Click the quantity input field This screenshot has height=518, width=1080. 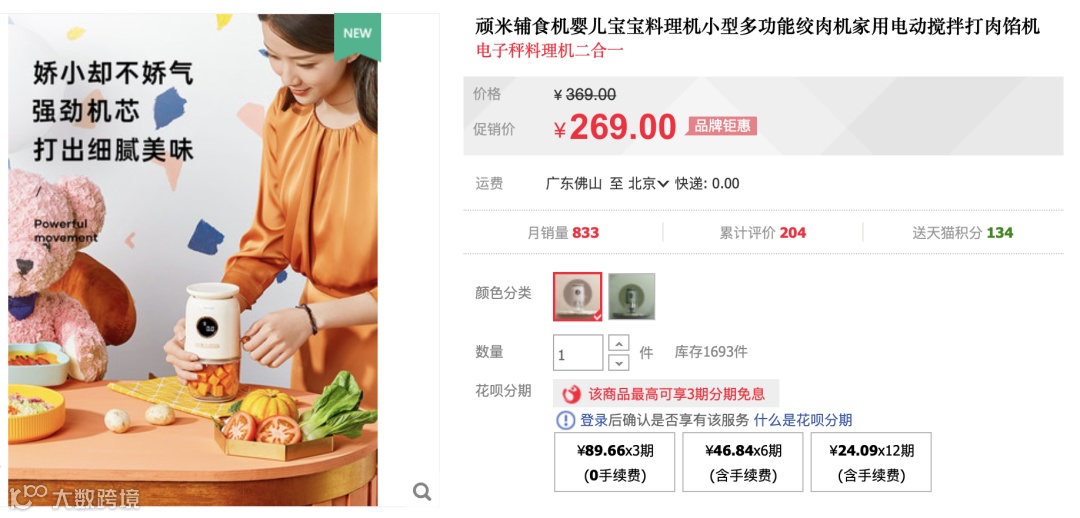click(x=578, y=353)
